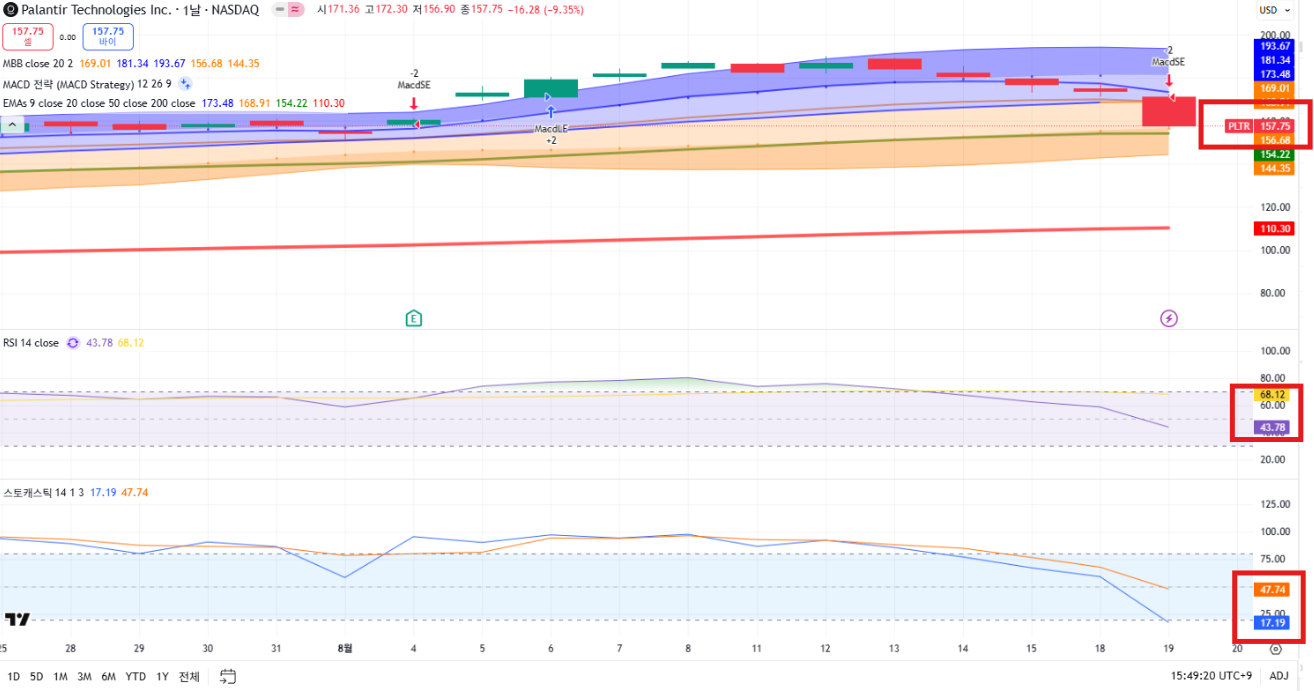Click the earnings E marker icon
The width and height of the screenshot is (1314, 691).
tap(413, 318)
